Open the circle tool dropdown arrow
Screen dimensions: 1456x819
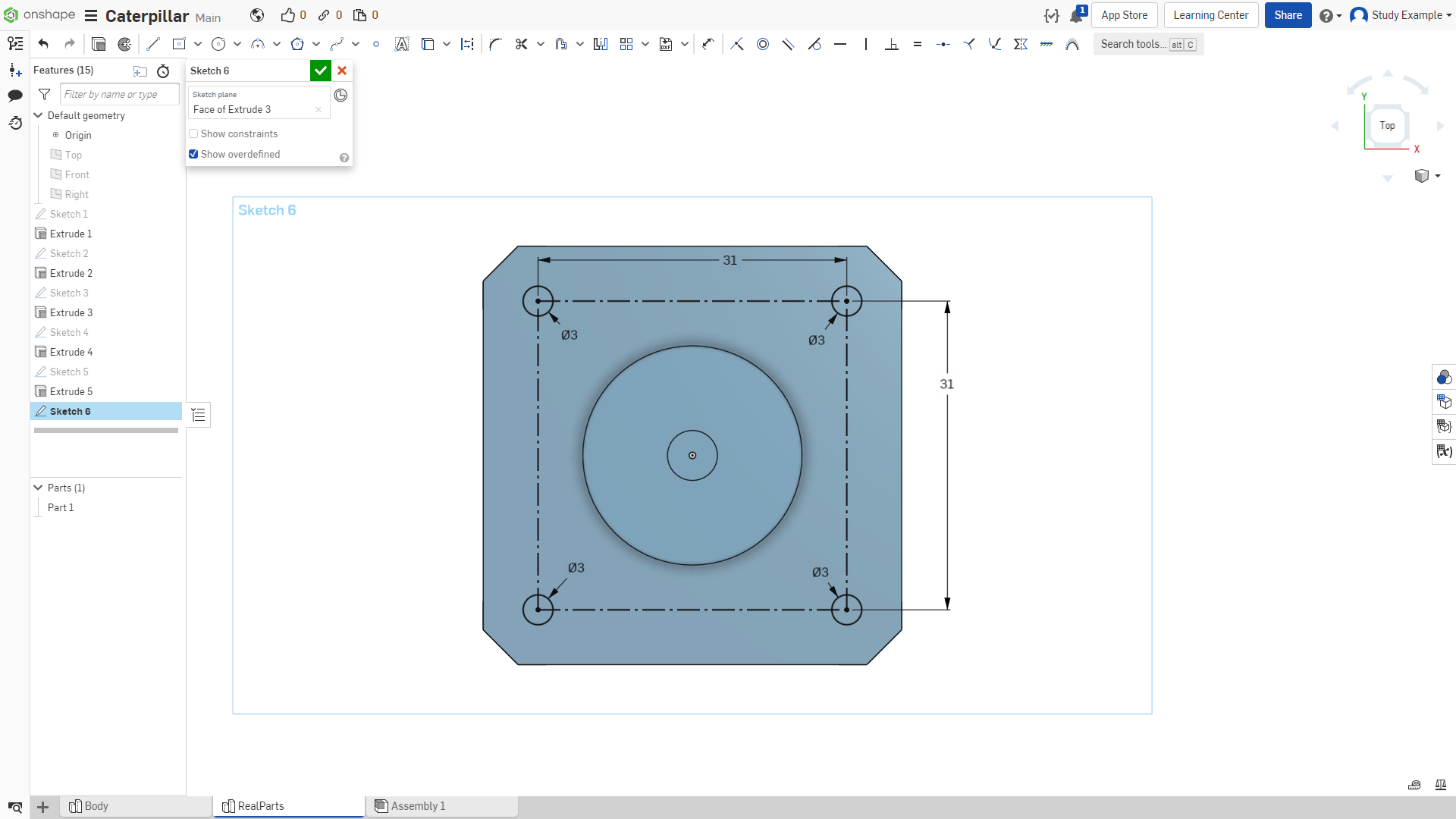click(237, 44)
